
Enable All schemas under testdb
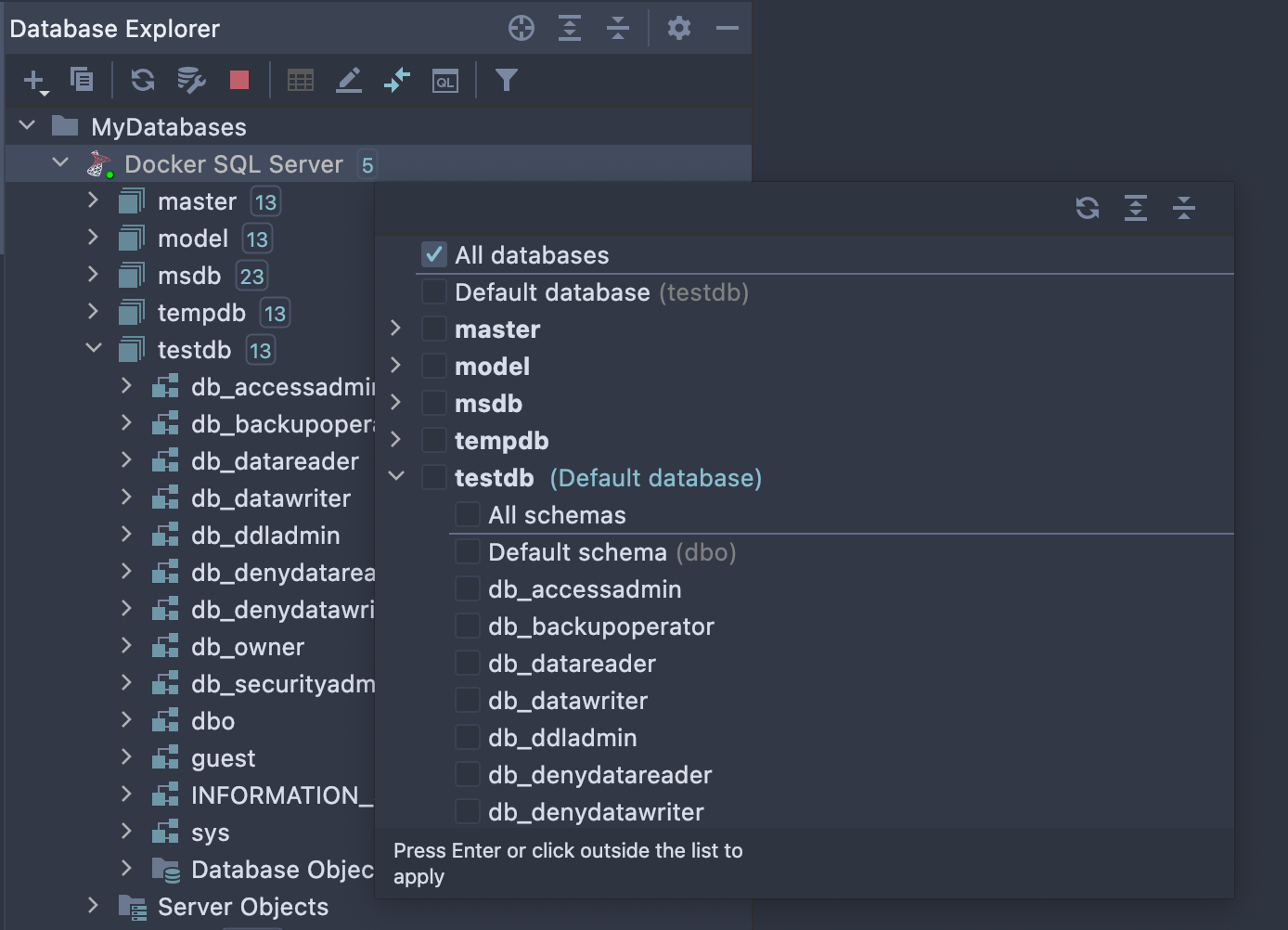coord(467,514)
